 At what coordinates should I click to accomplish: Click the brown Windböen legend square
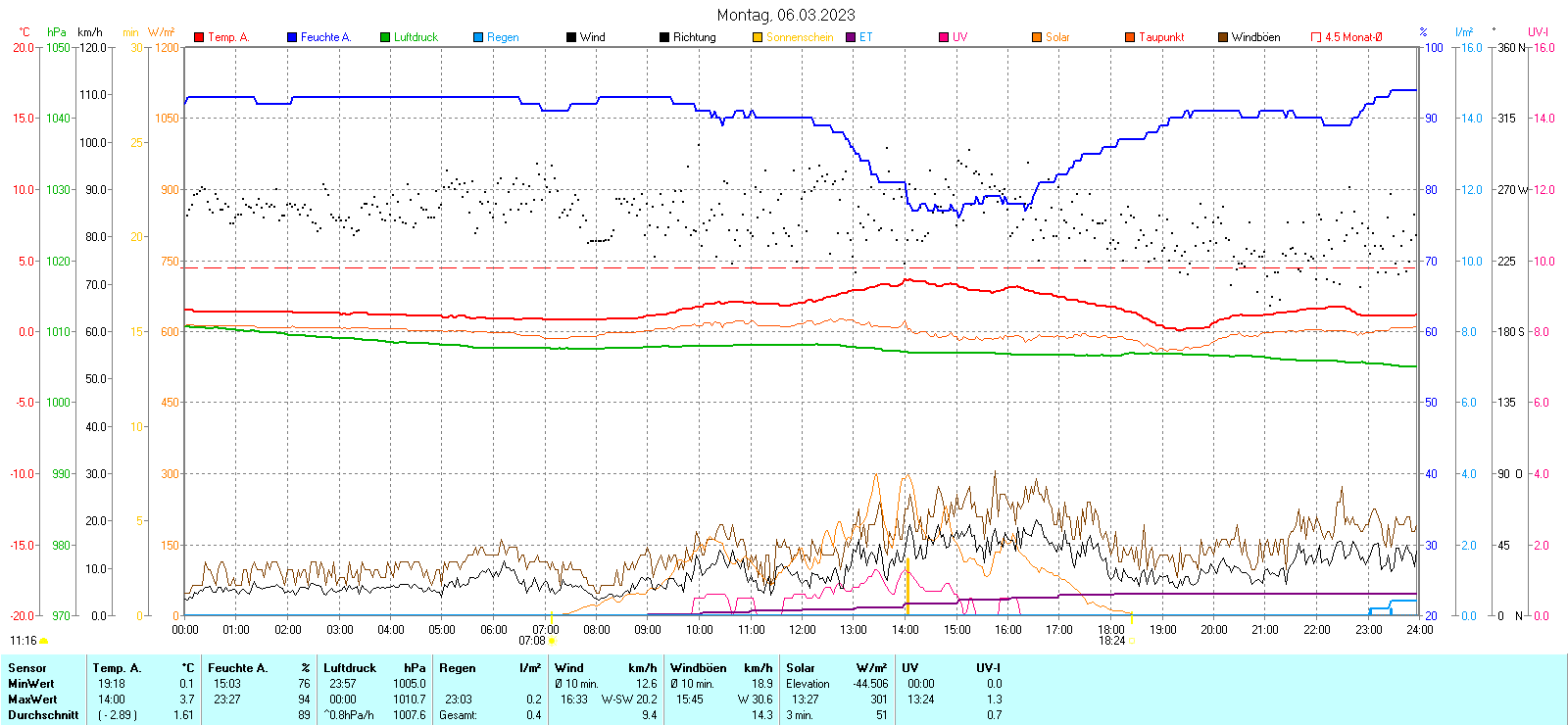[x=1223, y=37]
